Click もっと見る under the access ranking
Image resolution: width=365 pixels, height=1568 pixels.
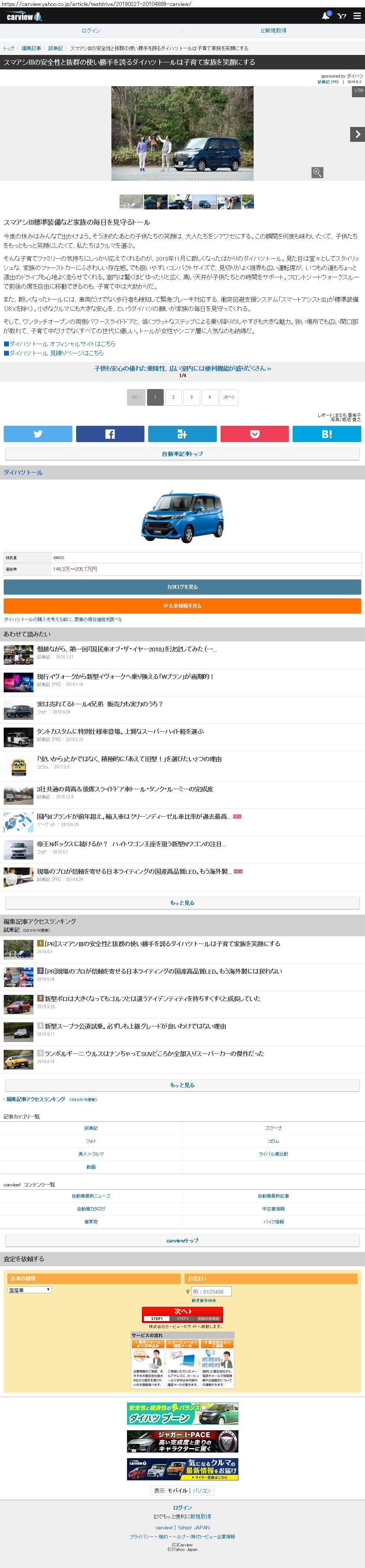click(x=182, y=1085)
